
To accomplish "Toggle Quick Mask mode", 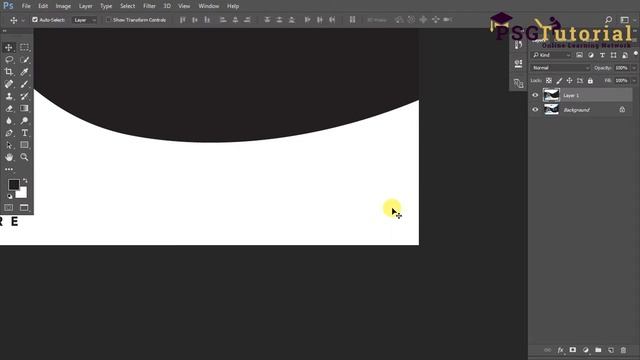I will point(9,208).
